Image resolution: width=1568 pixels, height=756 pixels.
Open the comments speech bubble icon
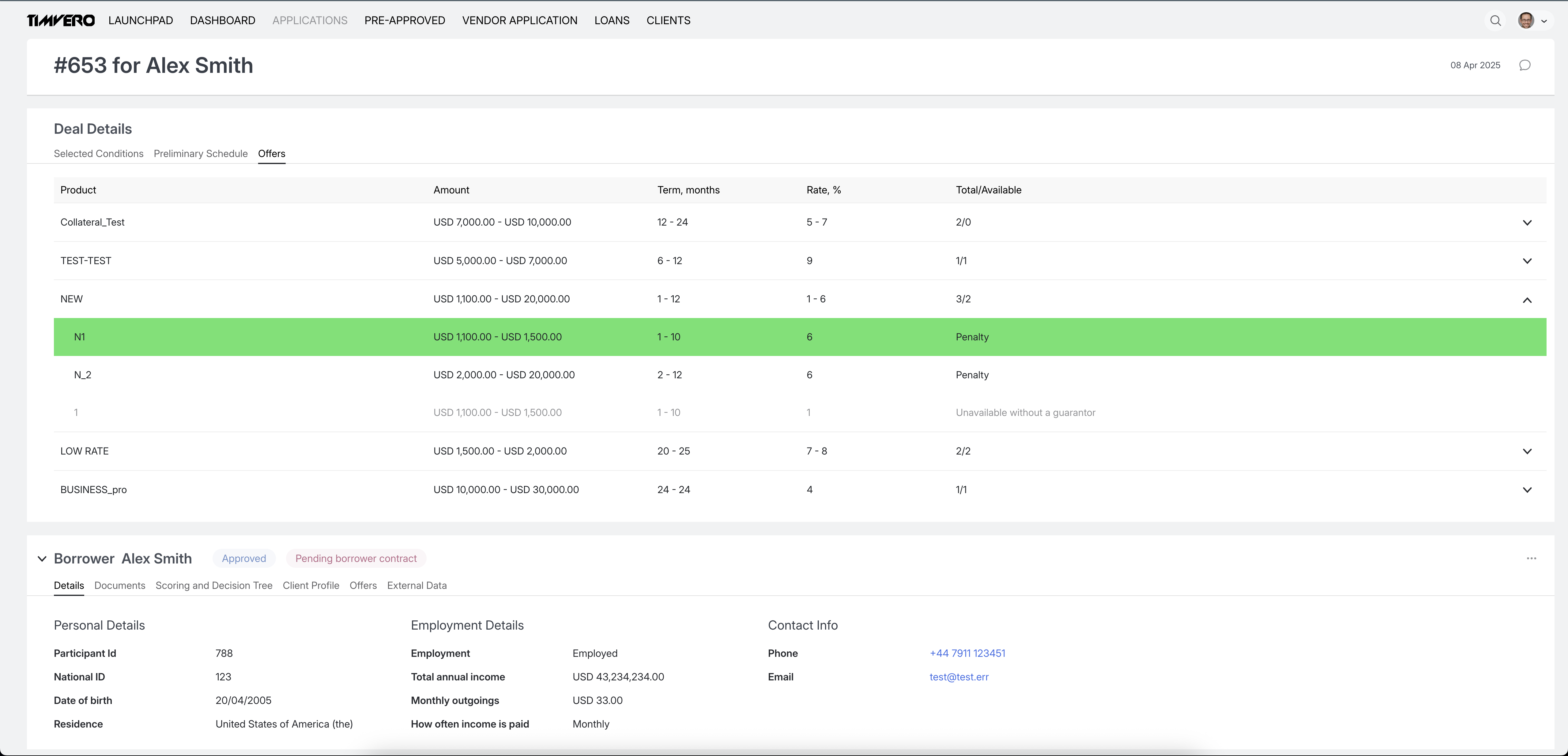coord(1524,65)
